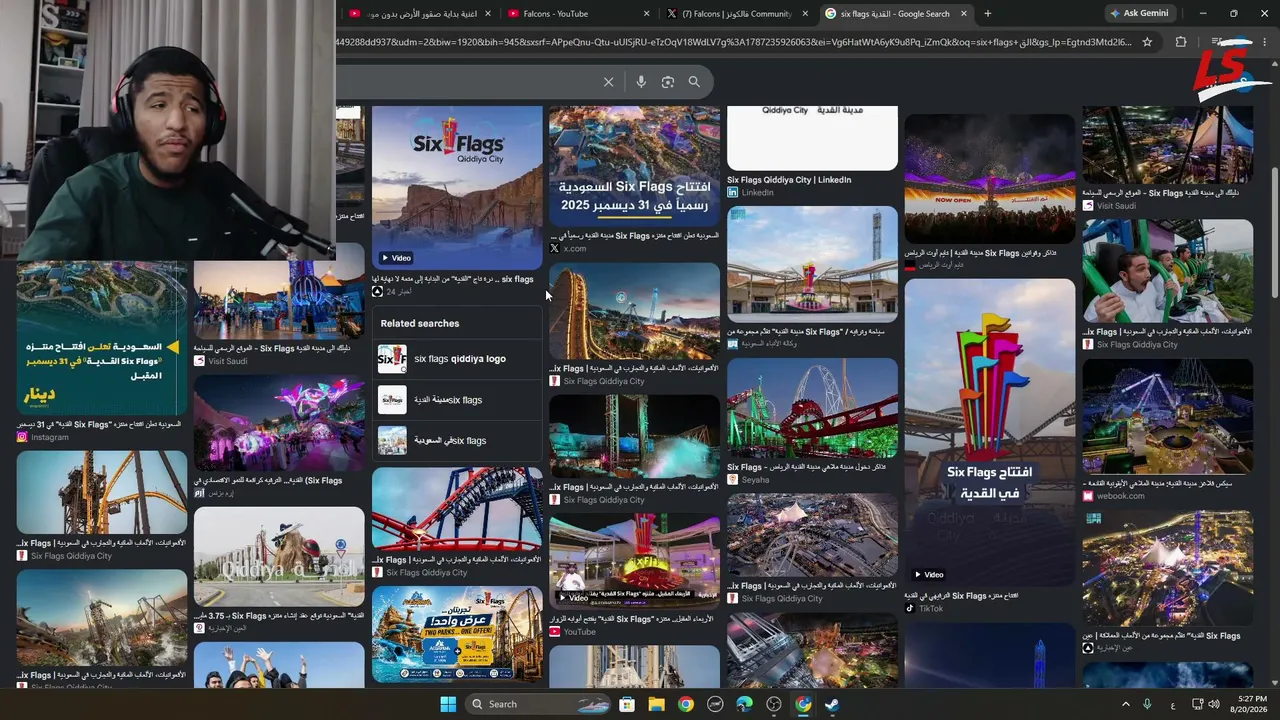The height and width of the screenshot is (720, 1280).
Task: Open Search by image (Lens) camera icon
Action: coord(668,82)
